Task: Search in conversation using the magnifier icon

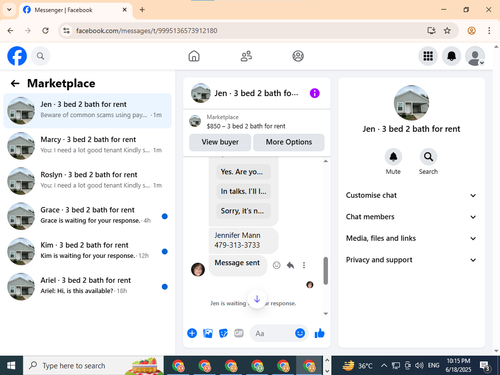Action: [428, 157]
